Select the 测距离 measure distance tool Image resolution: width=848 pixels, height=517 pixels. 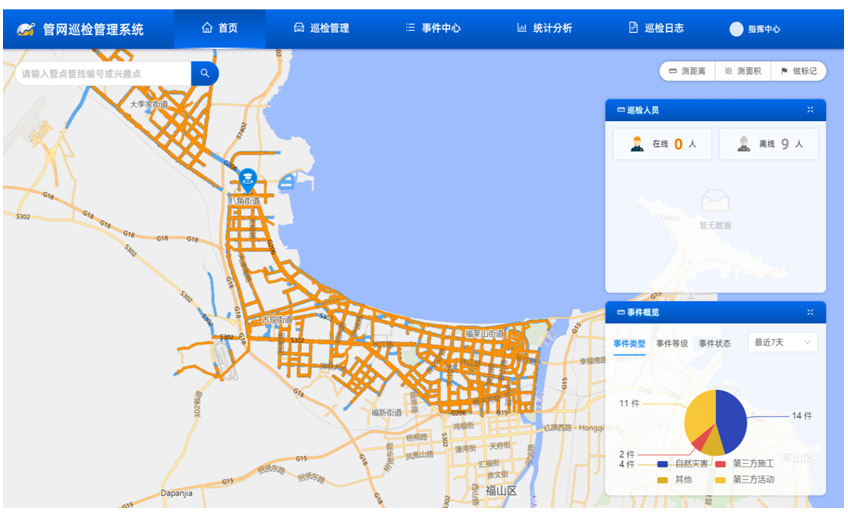pos(687,71)
